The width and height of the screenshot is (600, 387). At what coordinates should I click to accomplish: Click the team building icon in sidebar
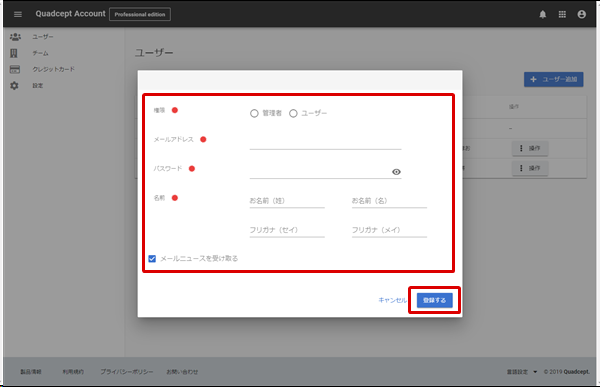coord(14,53)
